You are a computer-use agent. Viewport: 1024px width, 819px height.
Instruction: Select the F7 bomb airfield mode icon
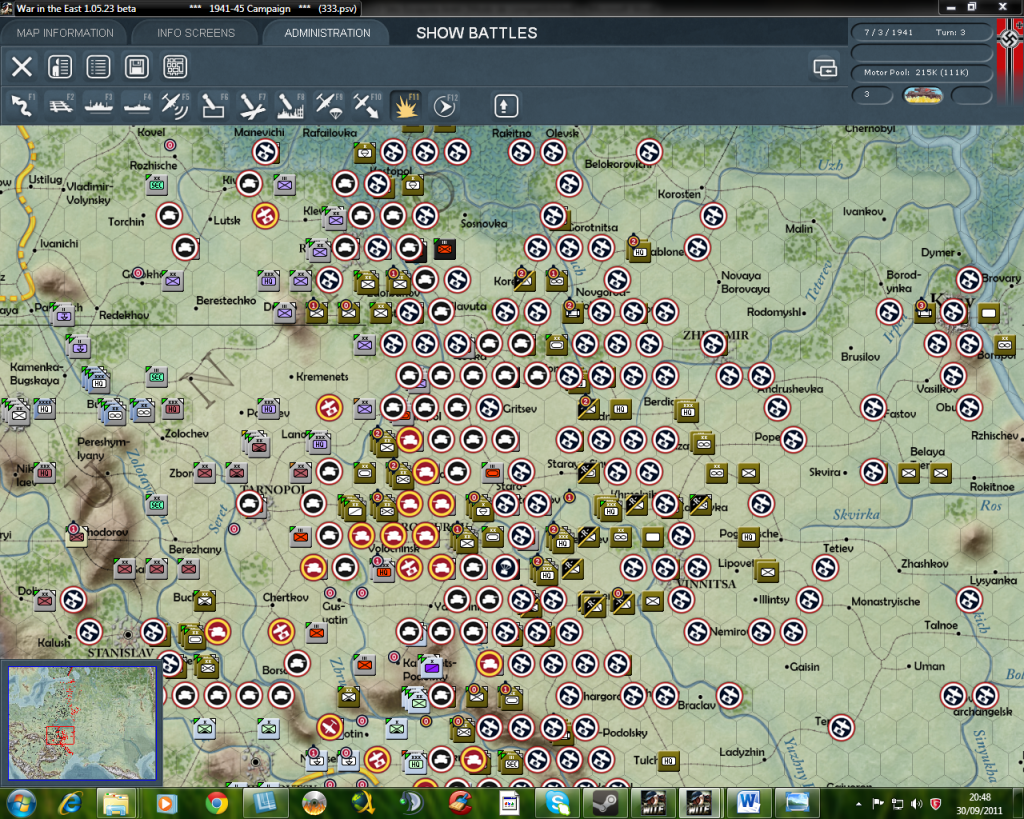click(x=252, y=106)
